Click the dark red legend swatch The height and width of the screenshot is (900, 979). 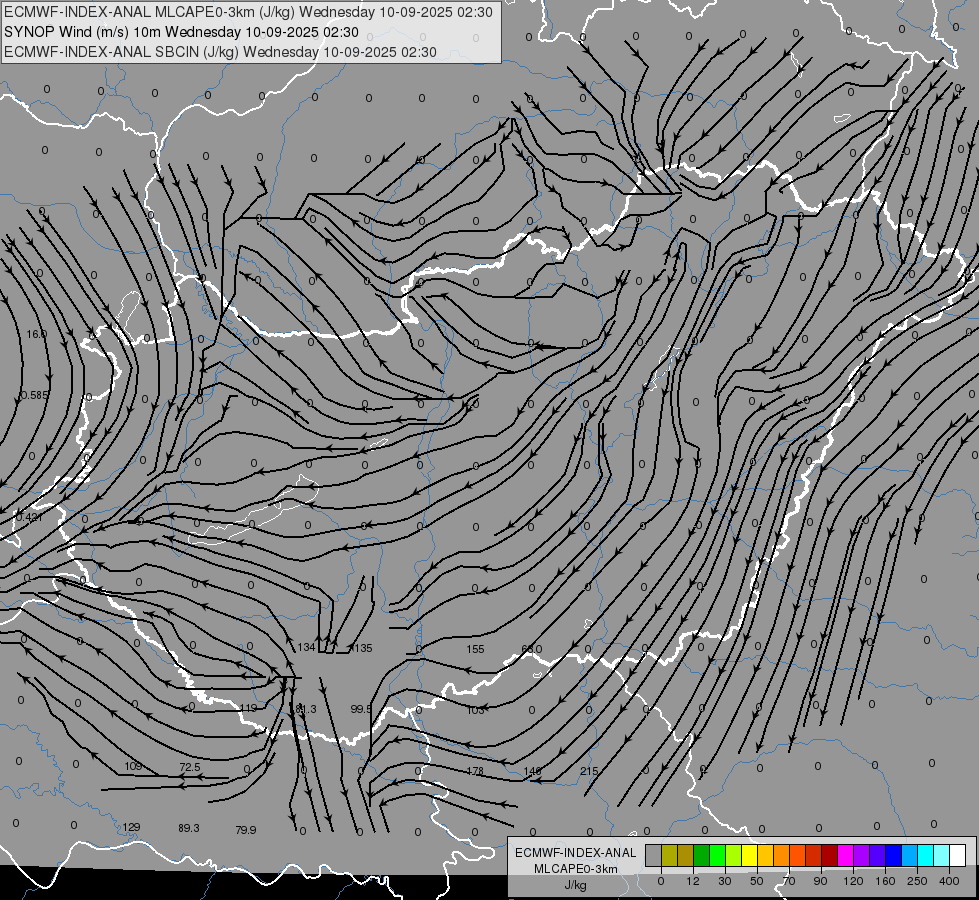tap(829, 855)
